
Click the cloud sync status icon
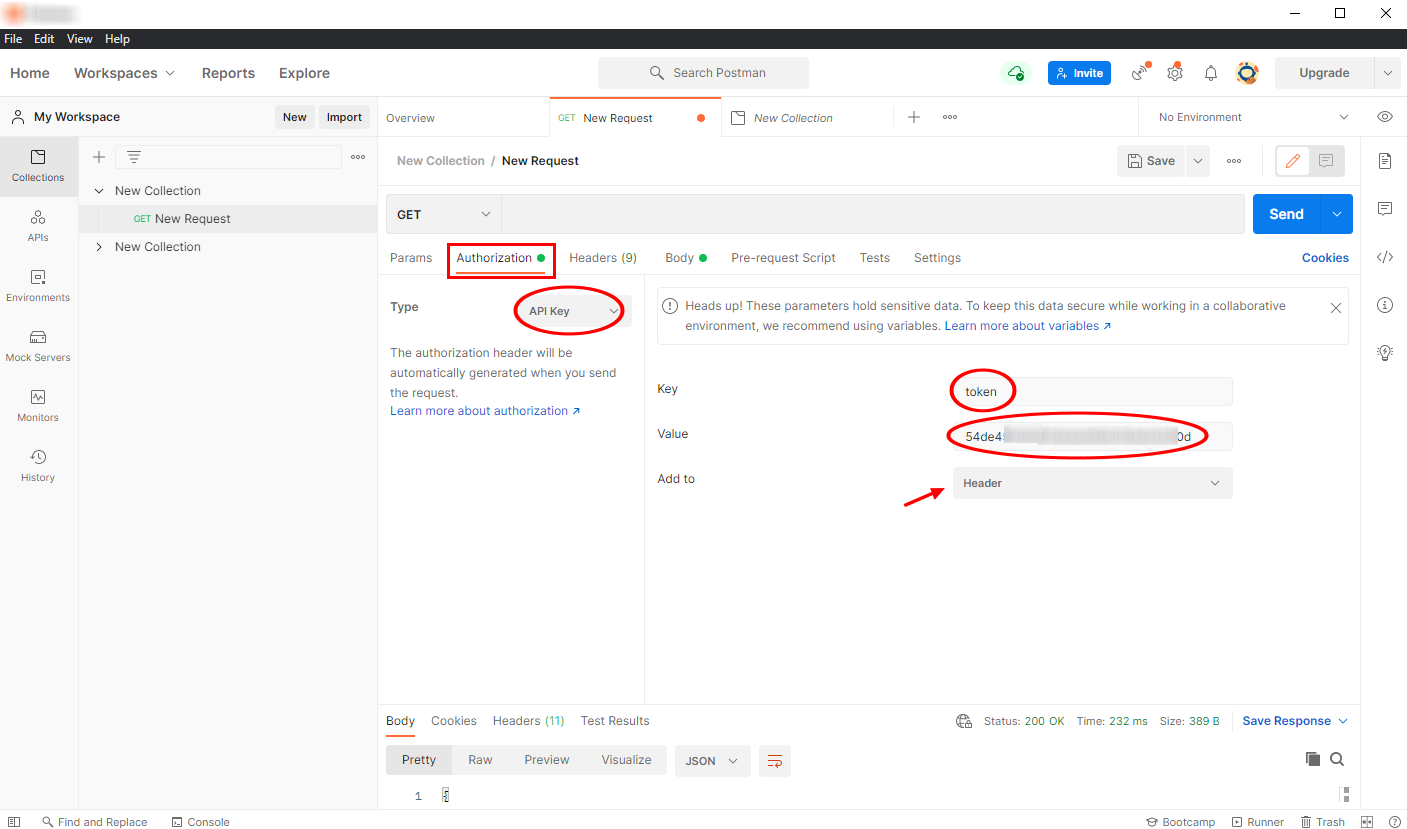(x=1016, y=73)
